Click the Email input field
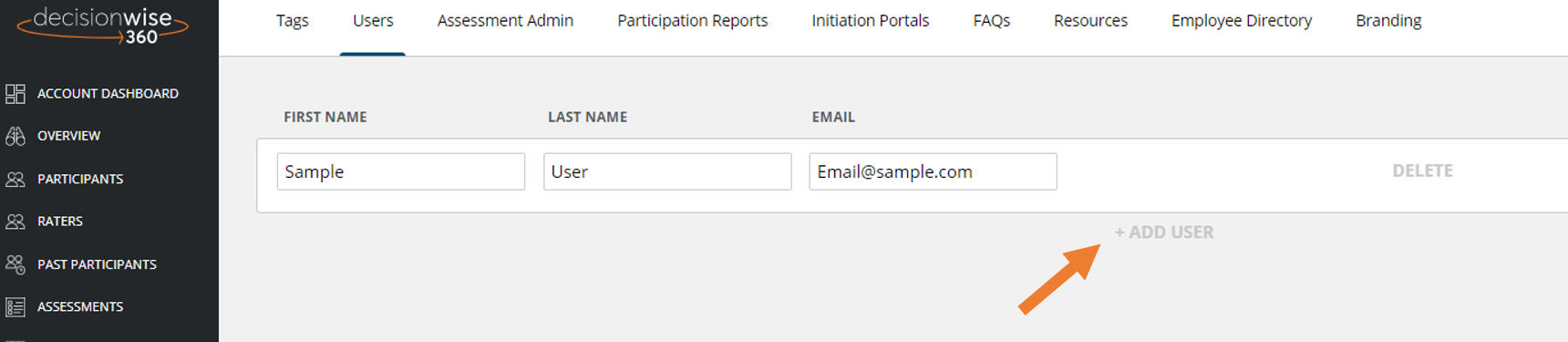 click(x=933, y=171)
